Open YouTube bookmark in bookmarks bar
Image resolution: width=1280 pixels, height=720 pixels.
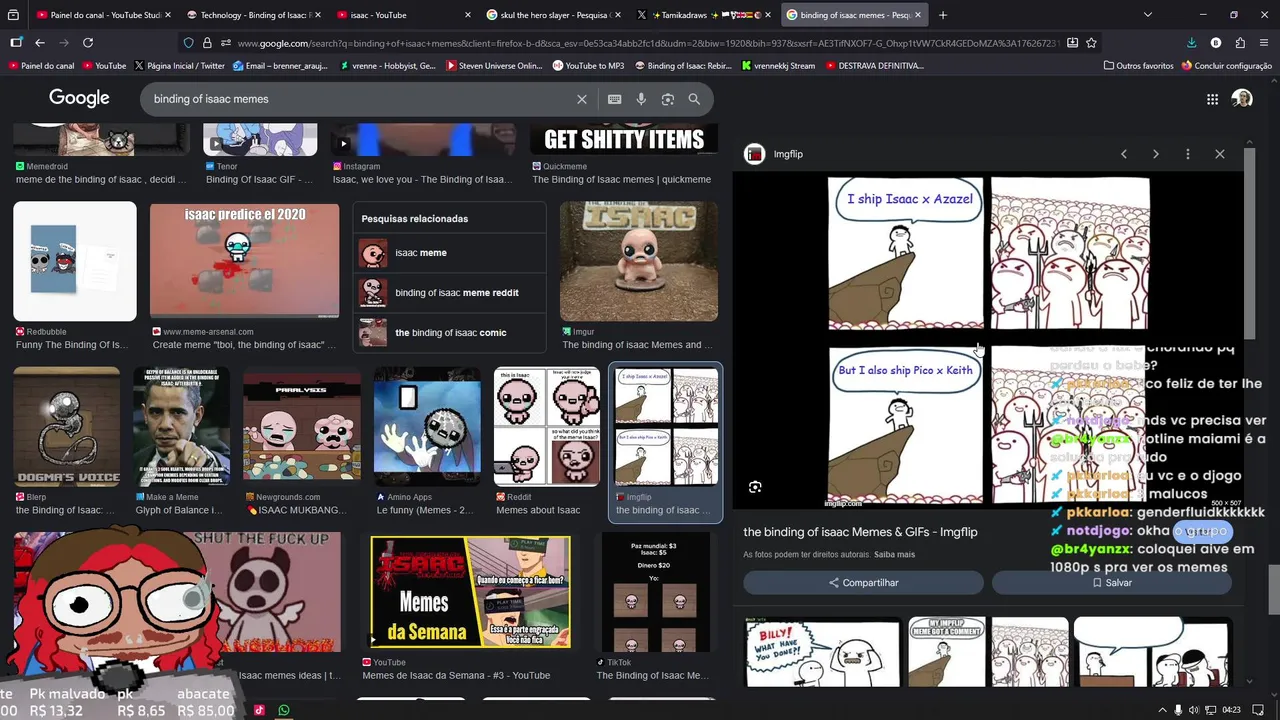(103, 66)
